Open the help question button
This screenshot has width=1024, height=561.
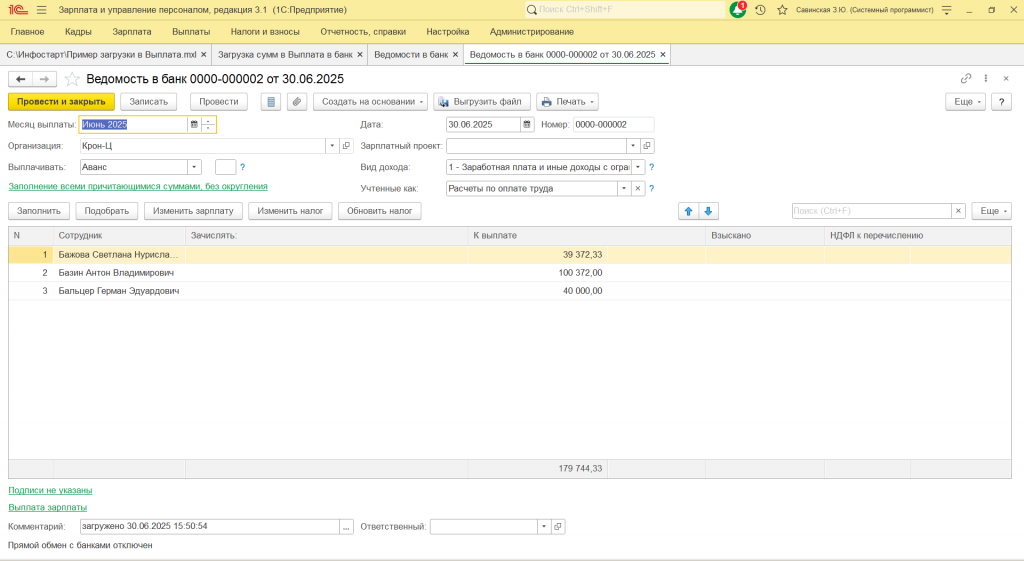pos(1001,102)
